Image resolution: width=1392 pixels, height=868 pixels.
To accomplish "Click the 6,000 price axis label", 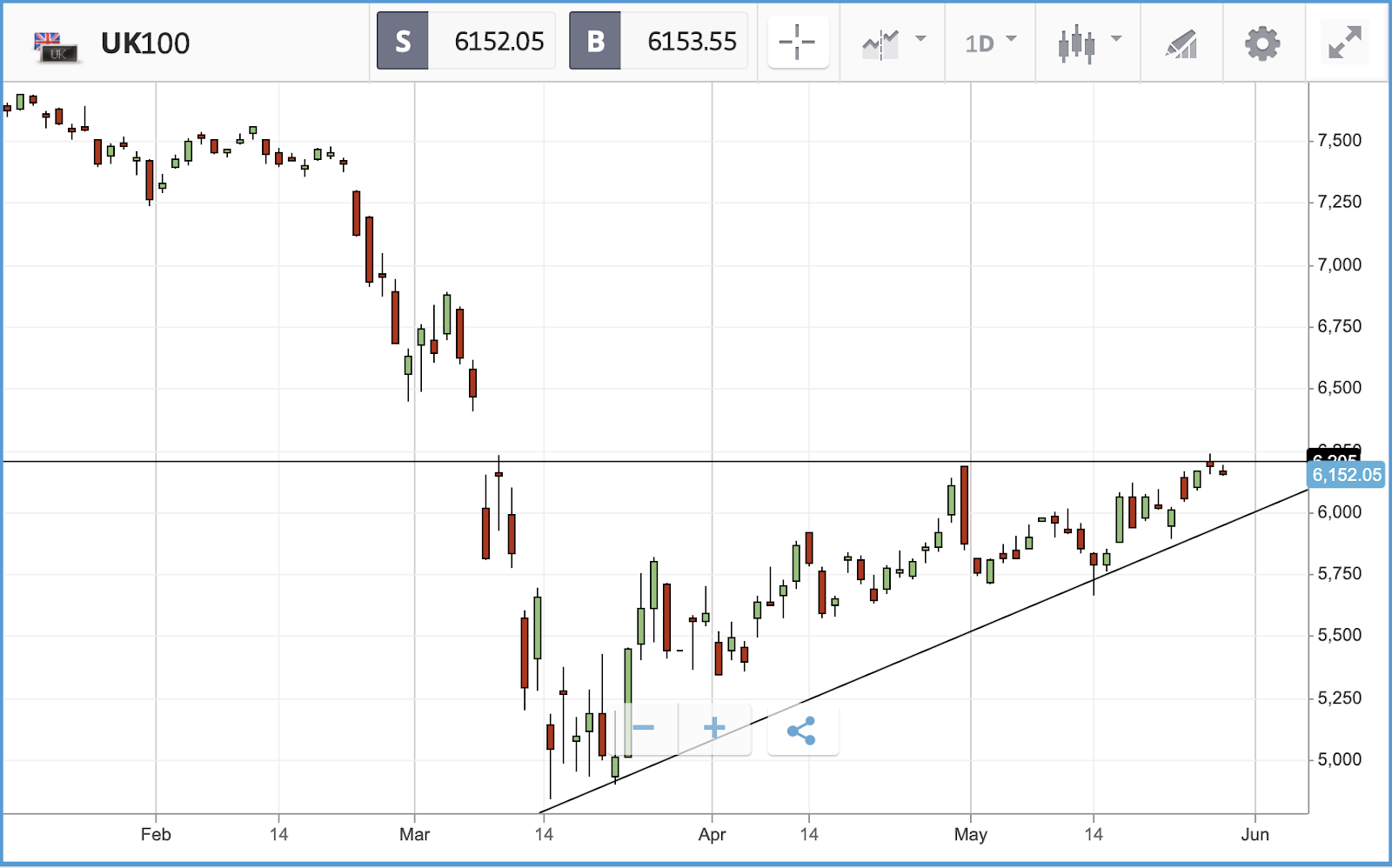I will point(1339,512).
